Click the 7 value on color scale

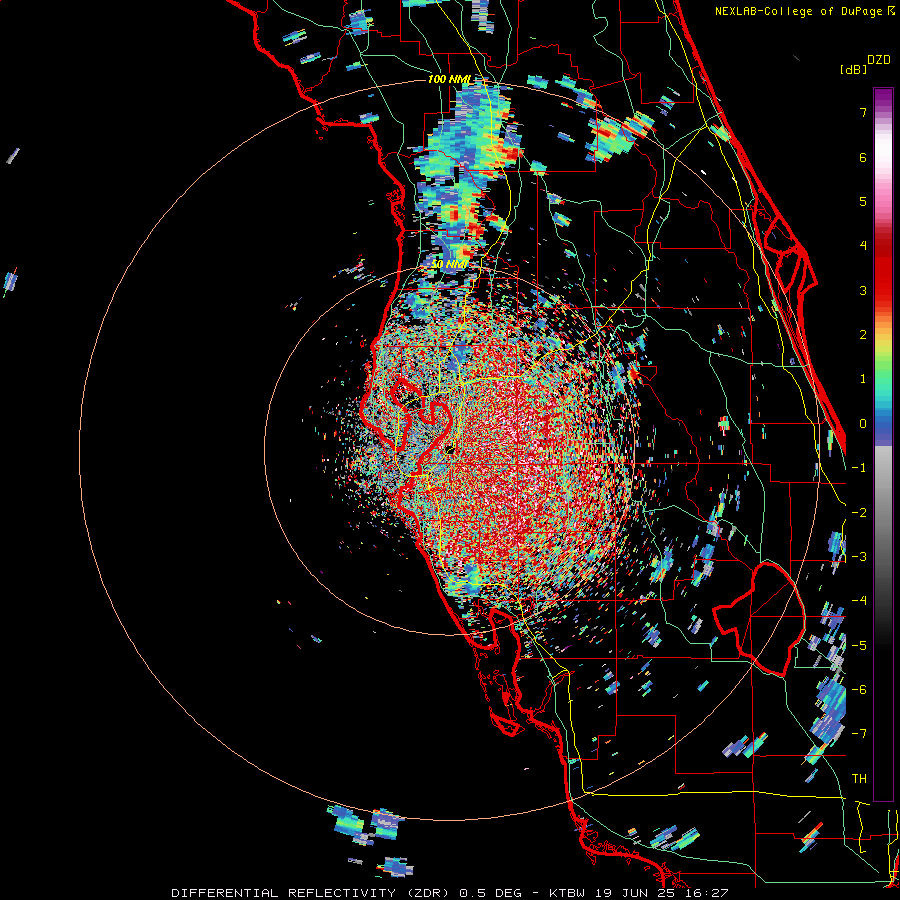(863, 112)
